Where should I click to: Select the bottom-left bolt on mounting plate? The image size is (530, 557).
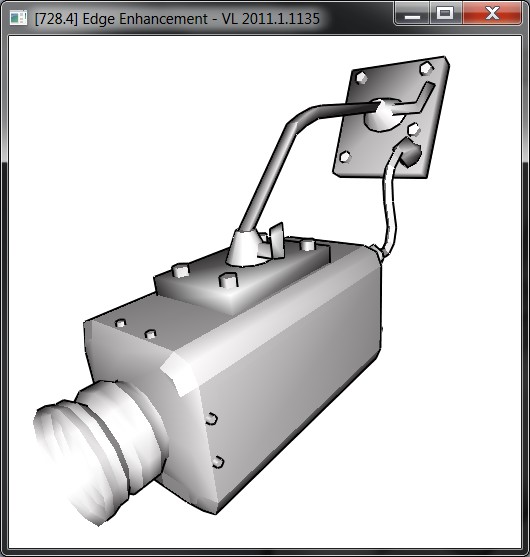pyautogui.click(x=345, y=156)
